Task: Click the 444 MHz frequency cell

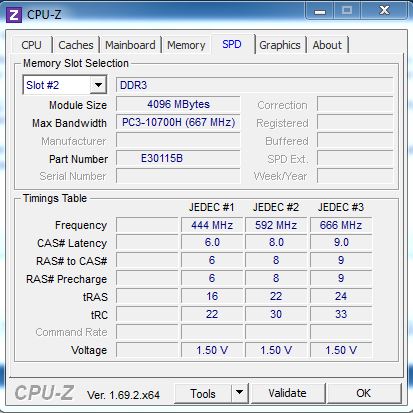Action: click(212, 225)
